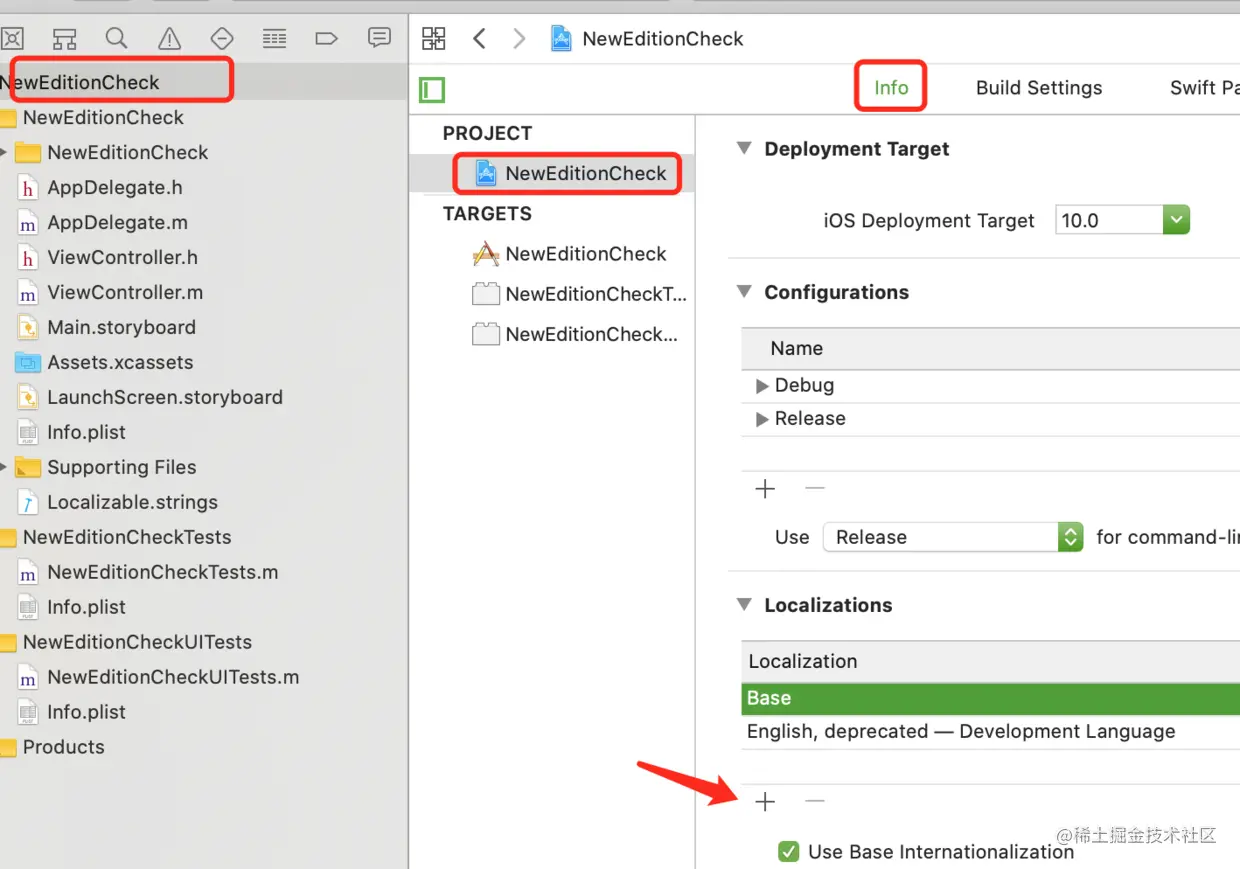Open the breakpoint navigator icon

point(326,39)
